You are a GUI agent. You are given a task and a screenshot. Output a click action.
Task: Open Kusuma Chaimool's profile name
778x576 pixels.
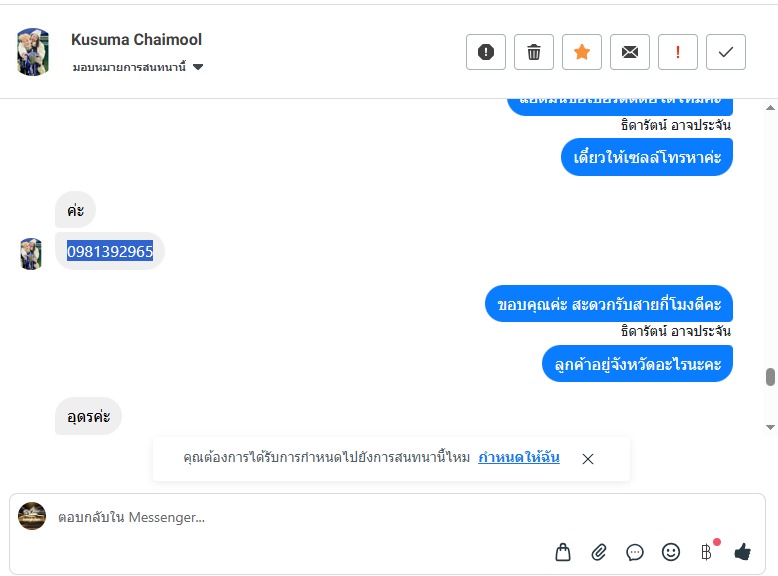(136, 40)
